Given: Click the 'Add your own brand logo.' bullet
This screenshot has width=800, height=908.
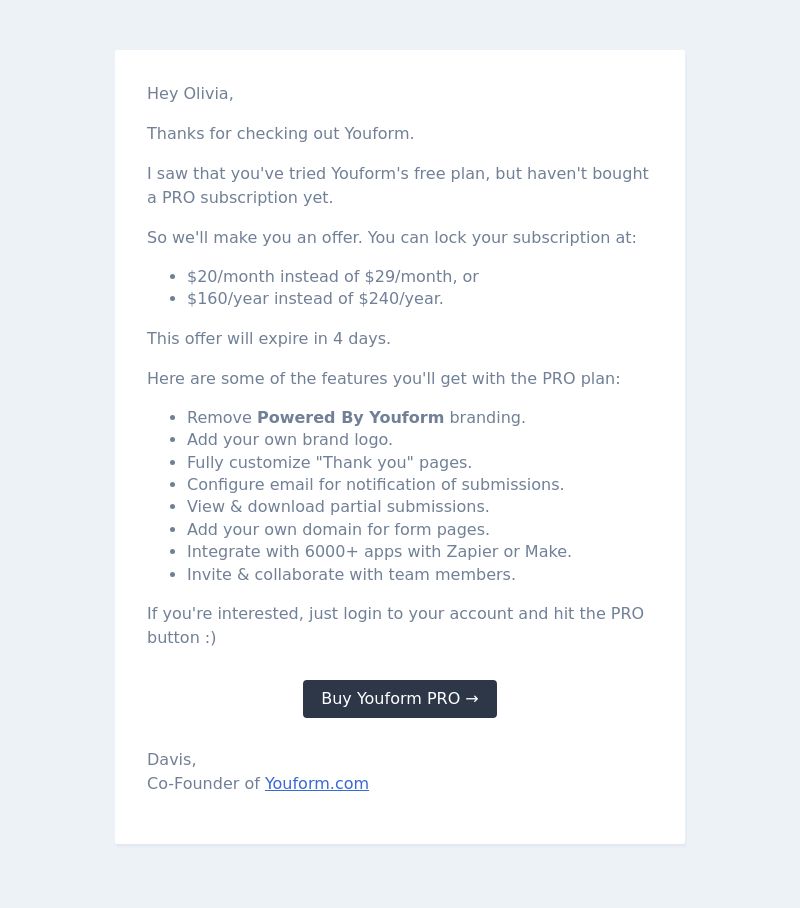Looking at the screenshot, I should click(290, 440).
